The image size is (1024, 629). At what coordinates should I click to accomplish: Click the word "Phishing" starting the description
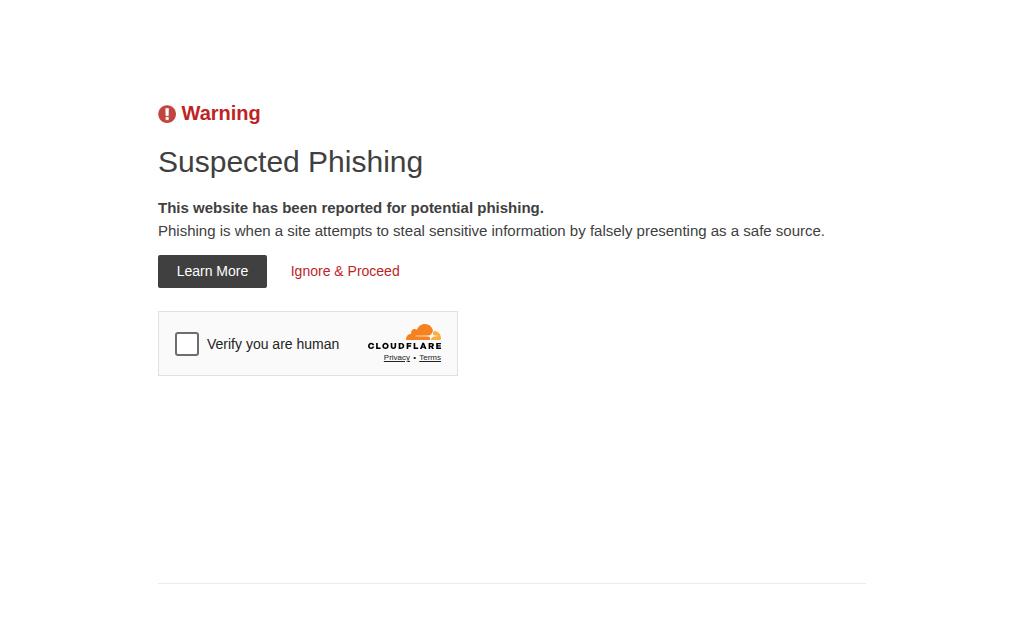click(x=187, y=231)
